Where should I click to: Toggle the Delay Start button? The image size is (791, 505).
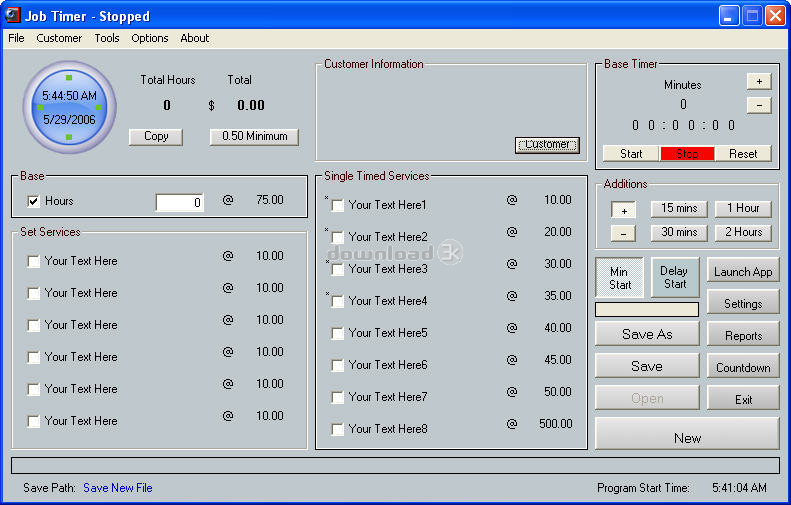(x=675, y=277)
